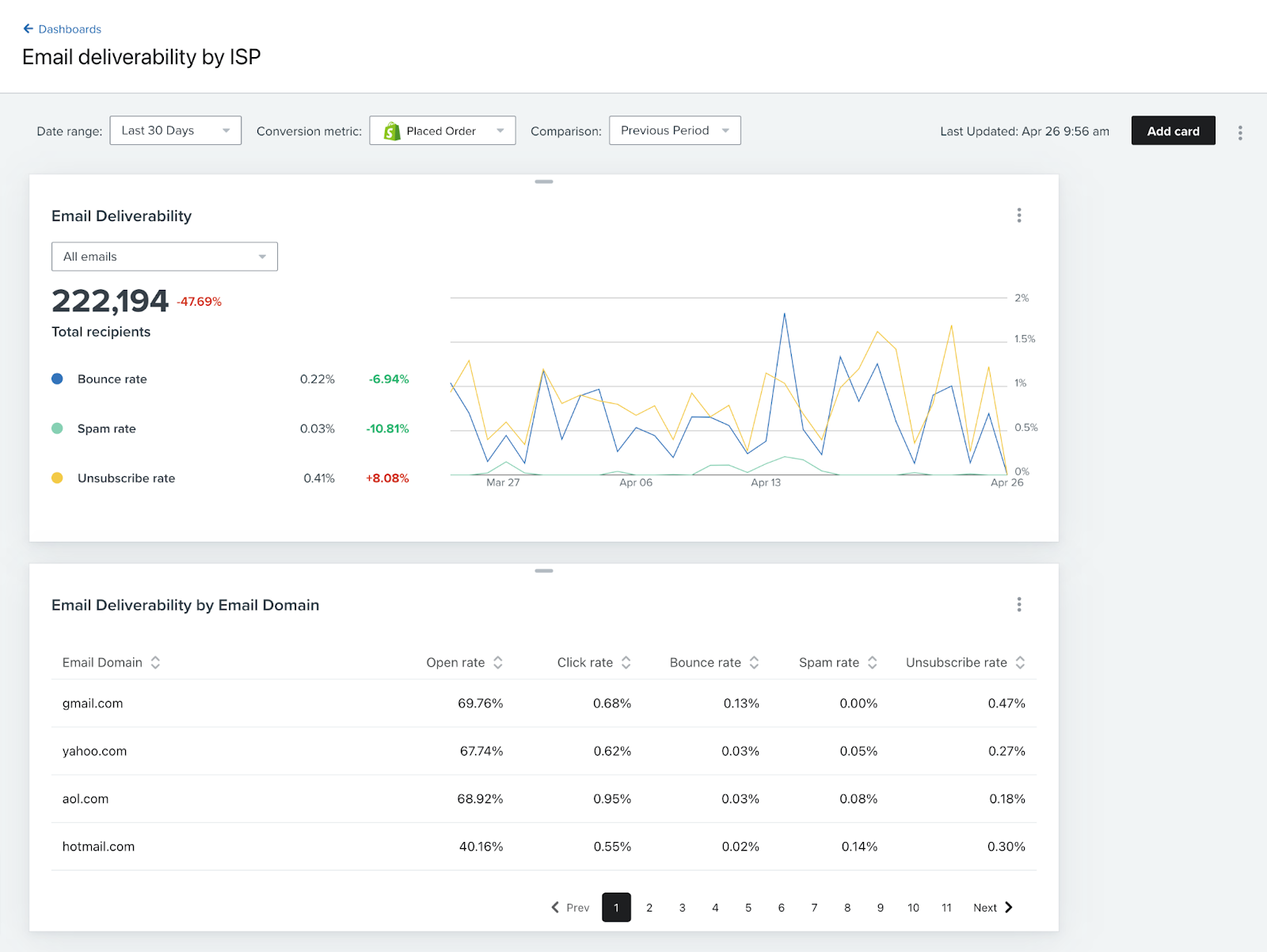The width and height of the screenshot is (1267, 952).
Task: Click the Add card button
Action: (x=1174, y=131)
